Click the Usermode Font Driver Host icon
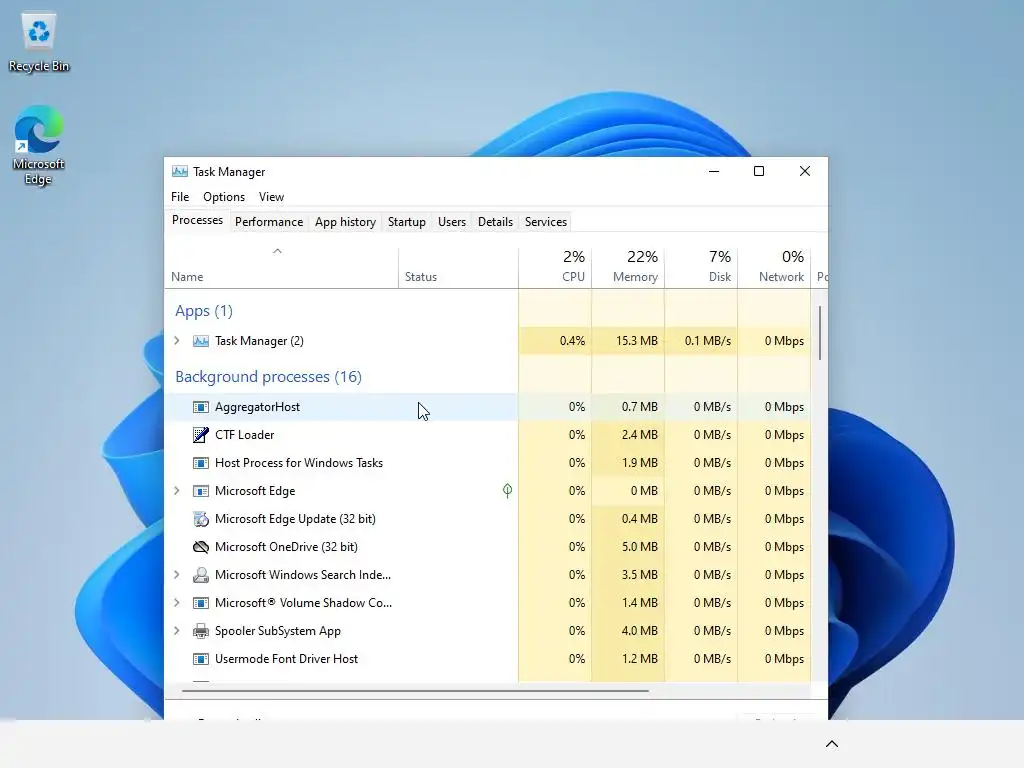This screenshot has height=768, width=1024. tap(201, 659)
